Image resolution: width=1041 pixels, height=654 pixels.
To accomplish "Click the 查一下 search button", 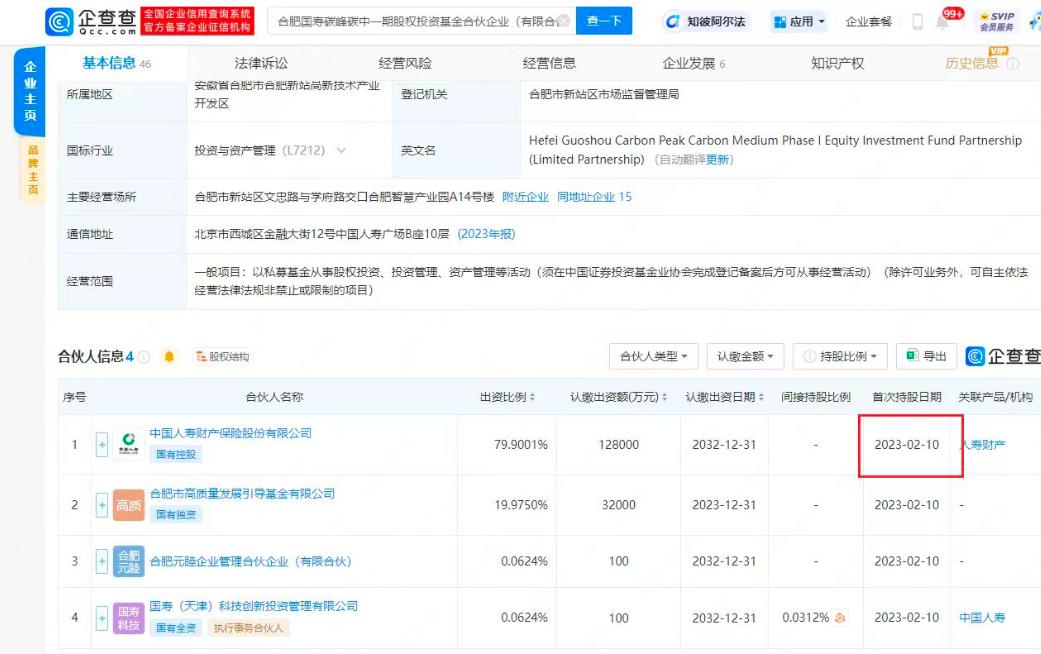I will pyautogui.click(x=603, y=21).
